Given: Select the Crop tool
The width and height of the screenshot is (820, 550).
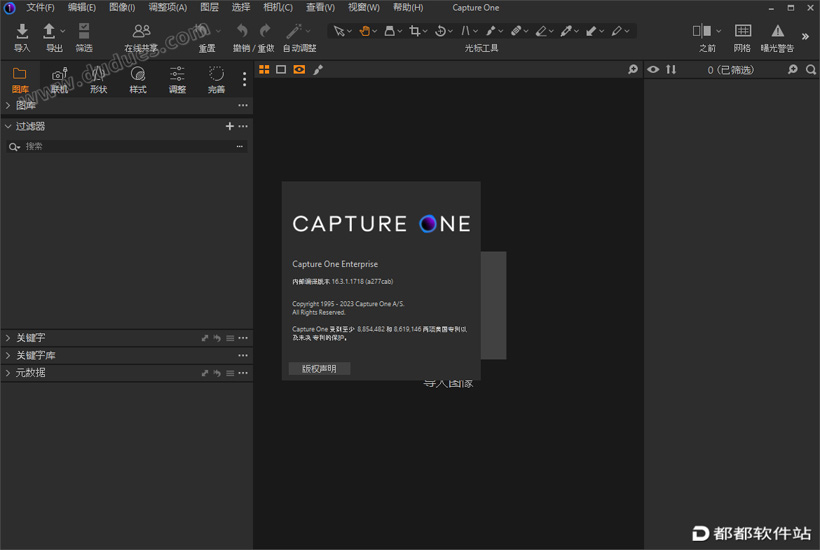Looking at the screenshot, I should tap(415, 31).
